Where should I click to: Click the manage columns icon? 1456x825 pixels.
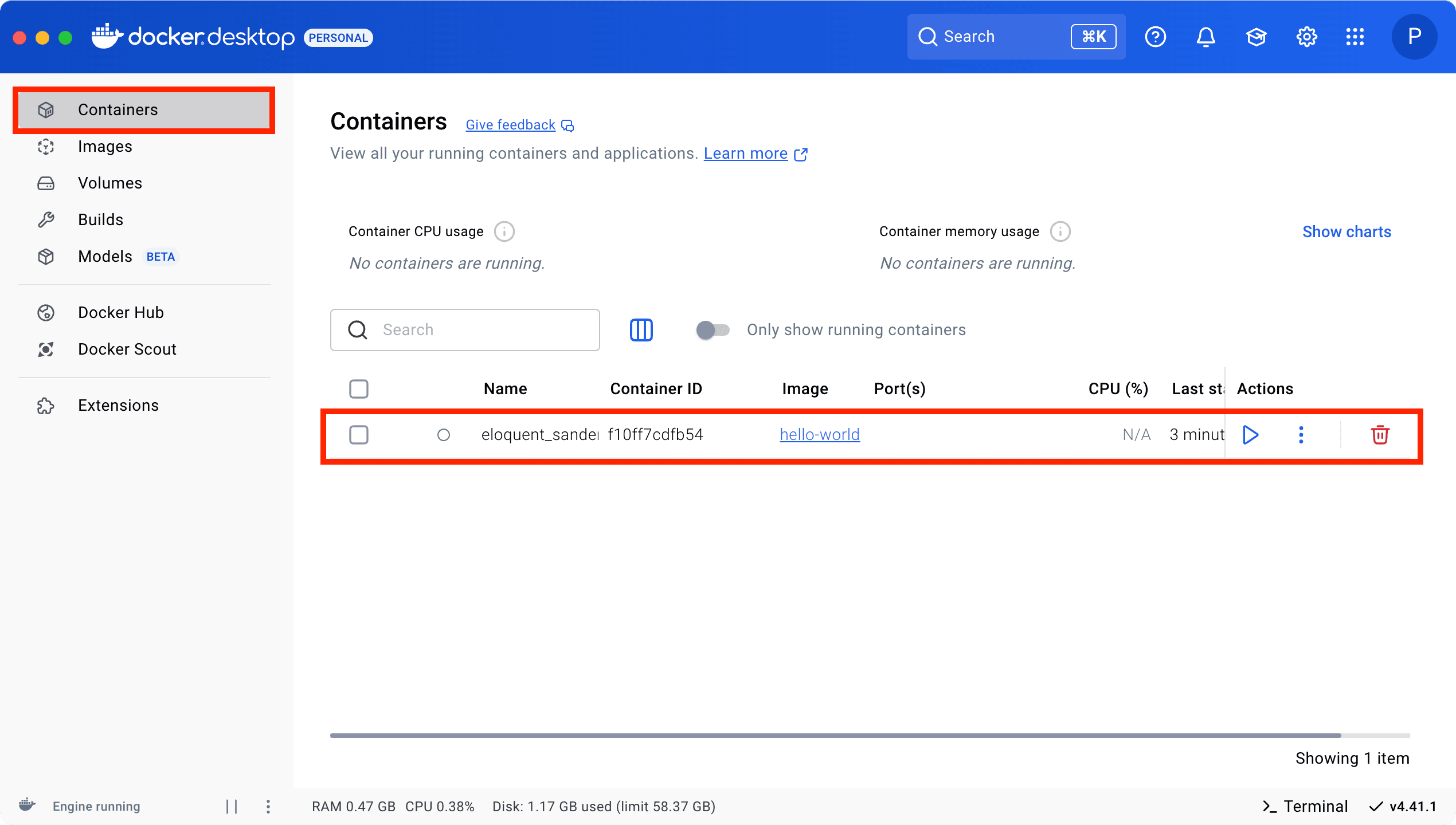[641, 330]
